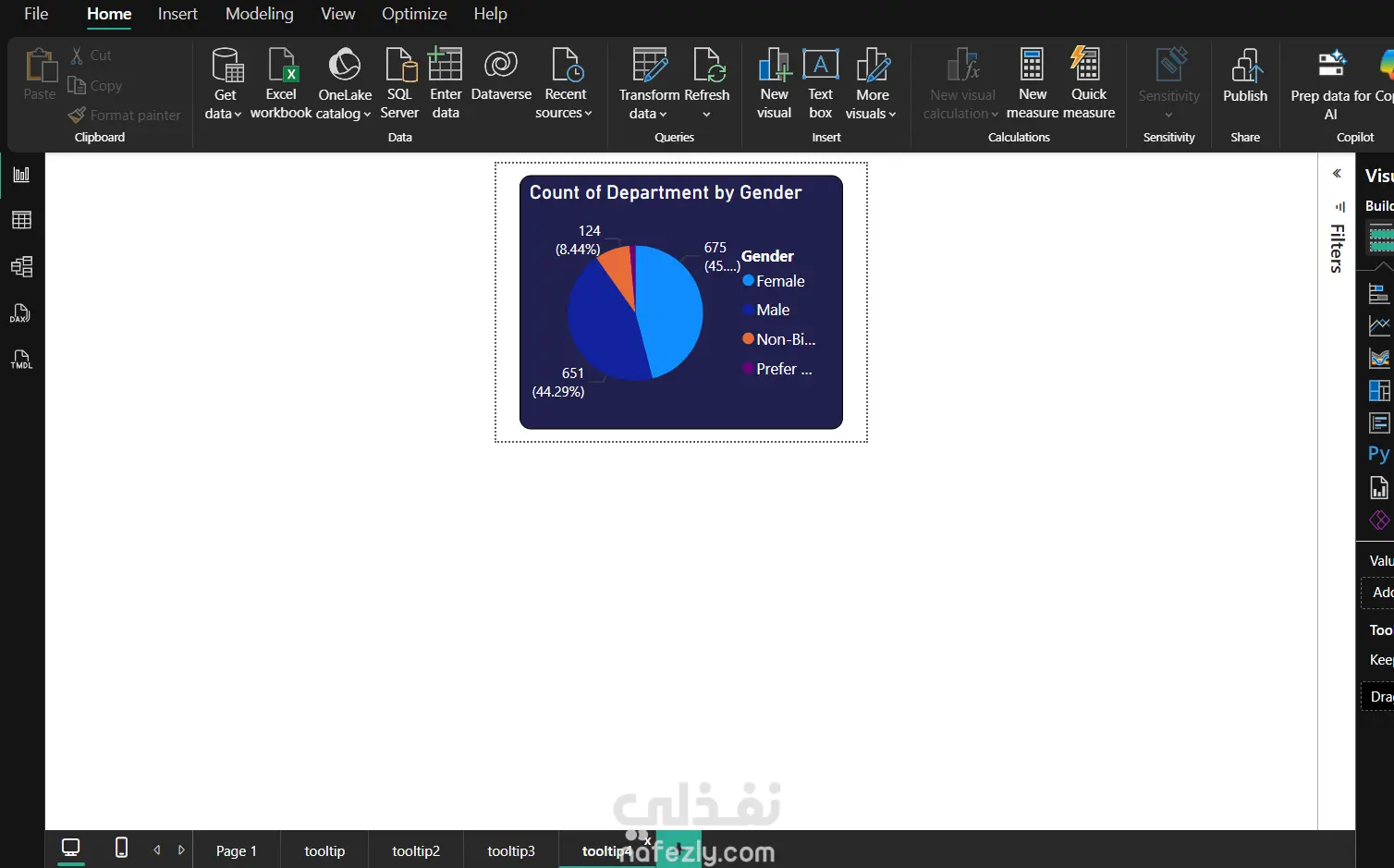
Task: Go to Page 1 tab
Action: coord(237,850)
